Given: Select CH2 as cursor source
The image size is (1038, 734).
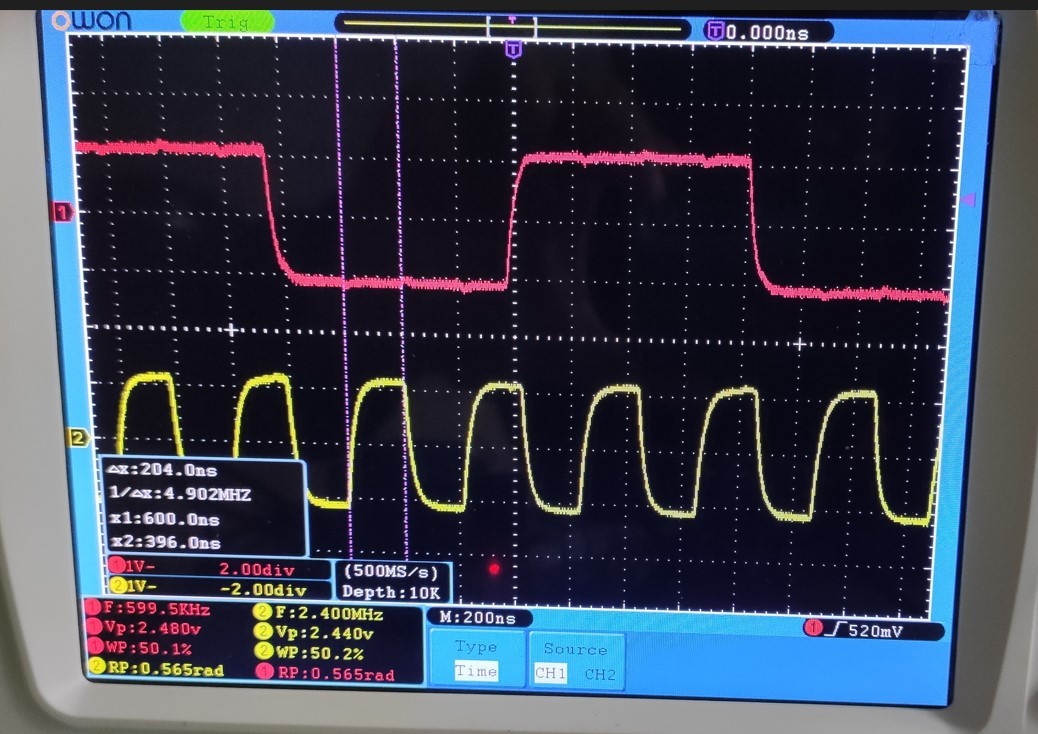Looking at the screenshot, I should pyautogui.click(x=600, y=673).
